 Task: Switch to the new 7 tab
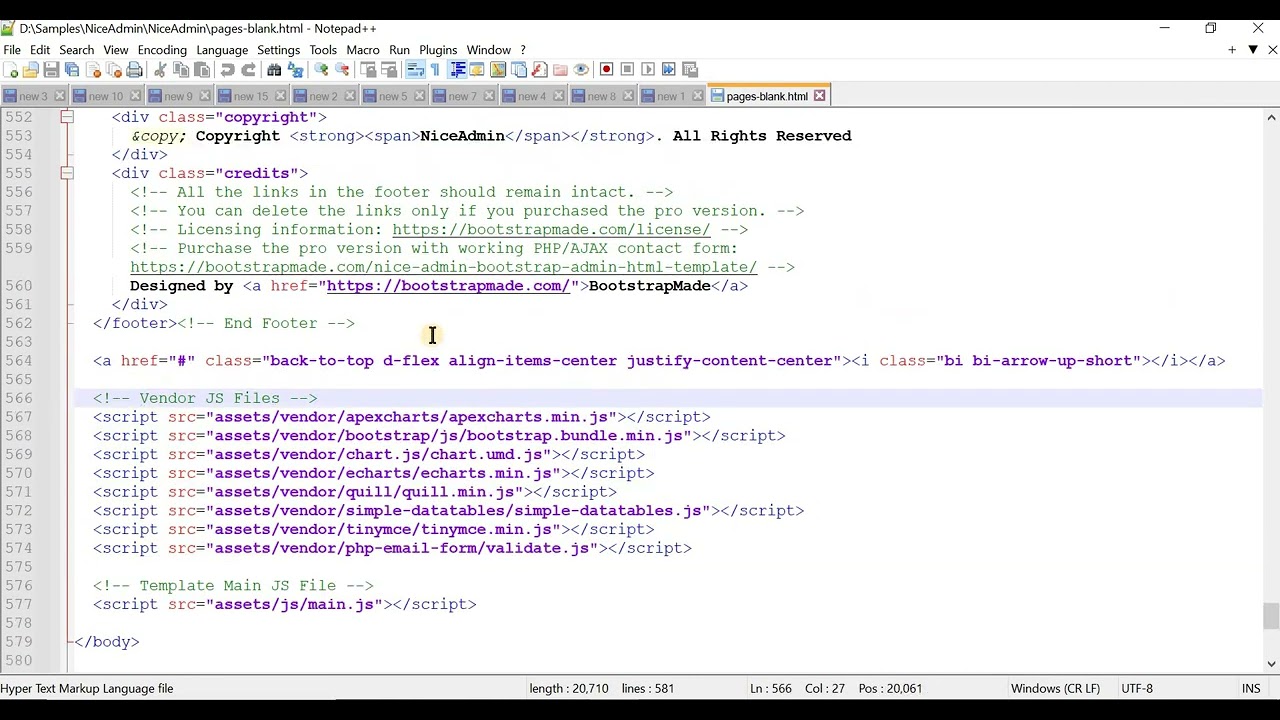(462, 96)
